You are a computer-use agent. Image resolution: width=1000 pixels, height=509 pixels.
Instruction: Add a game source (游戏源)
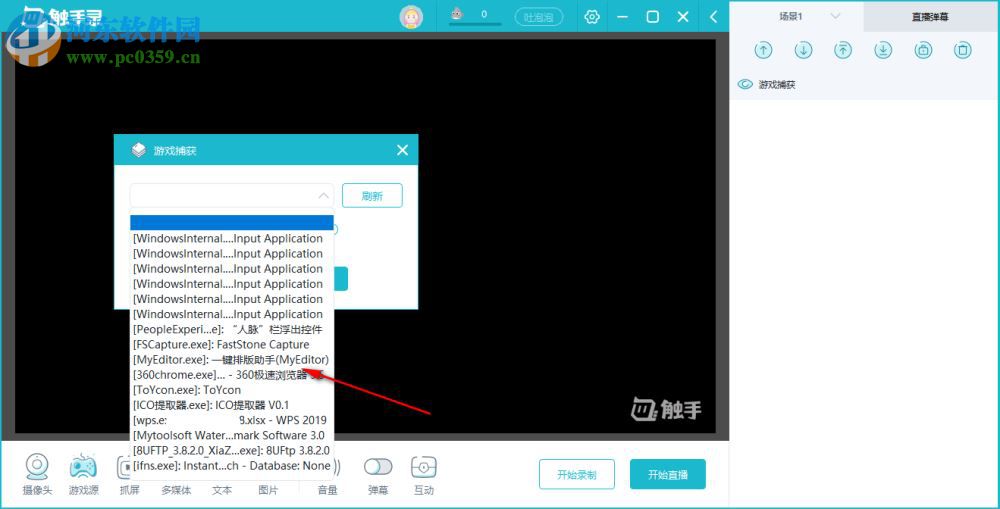(84, 475)
